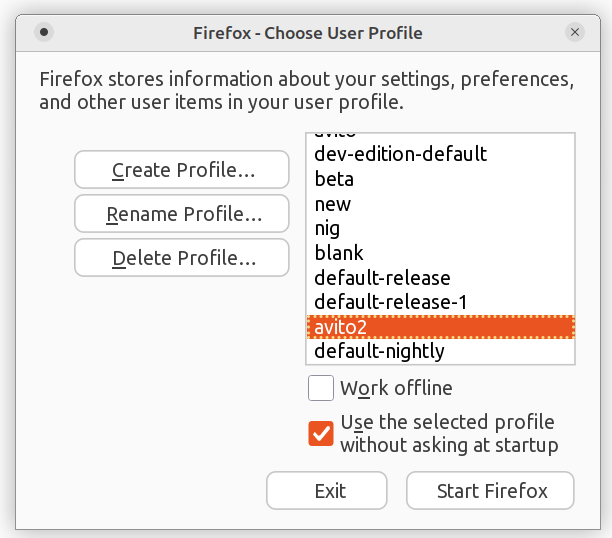Select the dev-edition-default profile
The width and height of the screenshot is (612, 538).
pyautogui.click(x=400, y=155)
